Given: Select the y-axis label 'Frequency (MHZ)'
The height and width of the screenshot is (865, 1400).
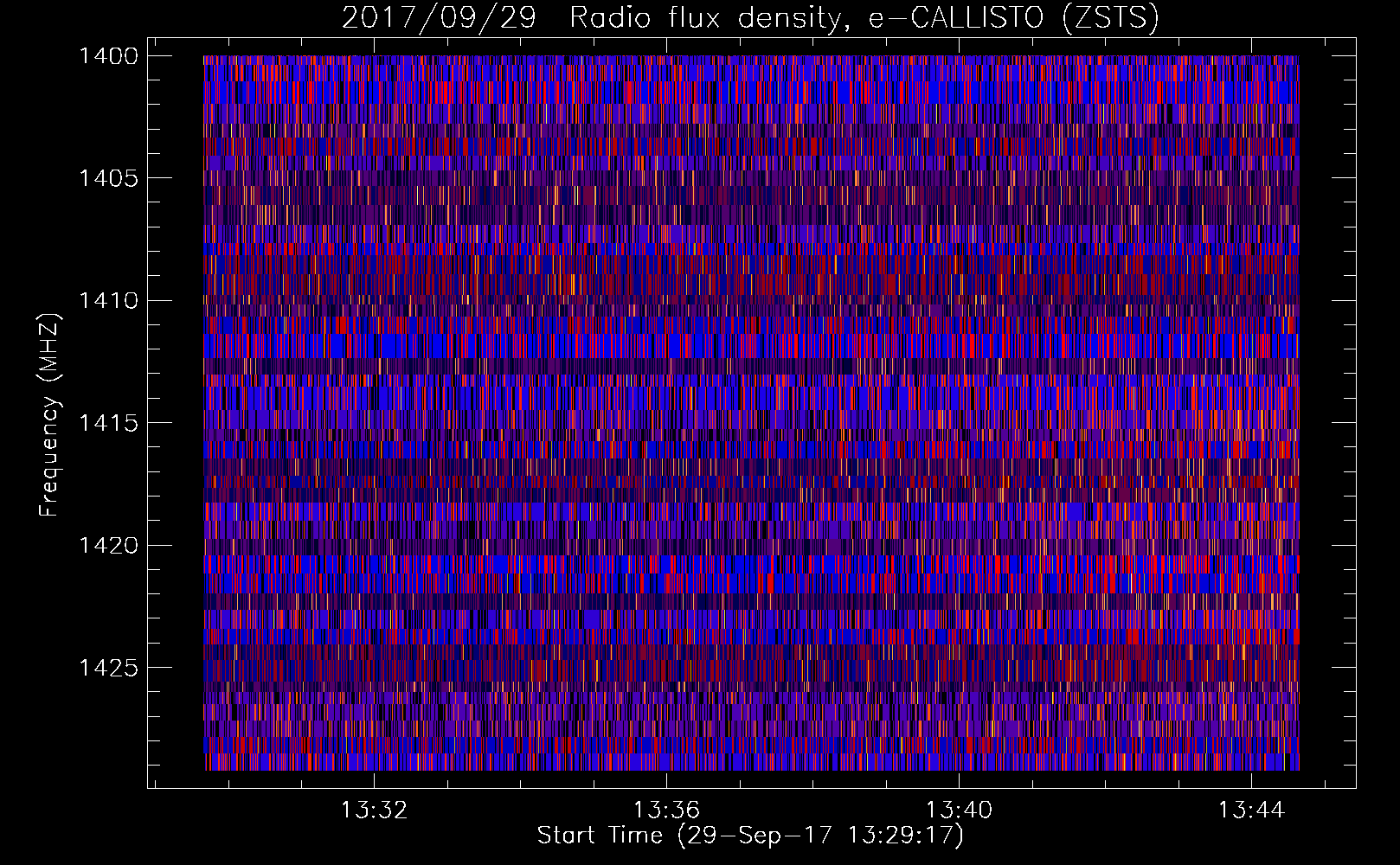Looking at the screenshot, I should pyautogui.click(x=49, y=415).
